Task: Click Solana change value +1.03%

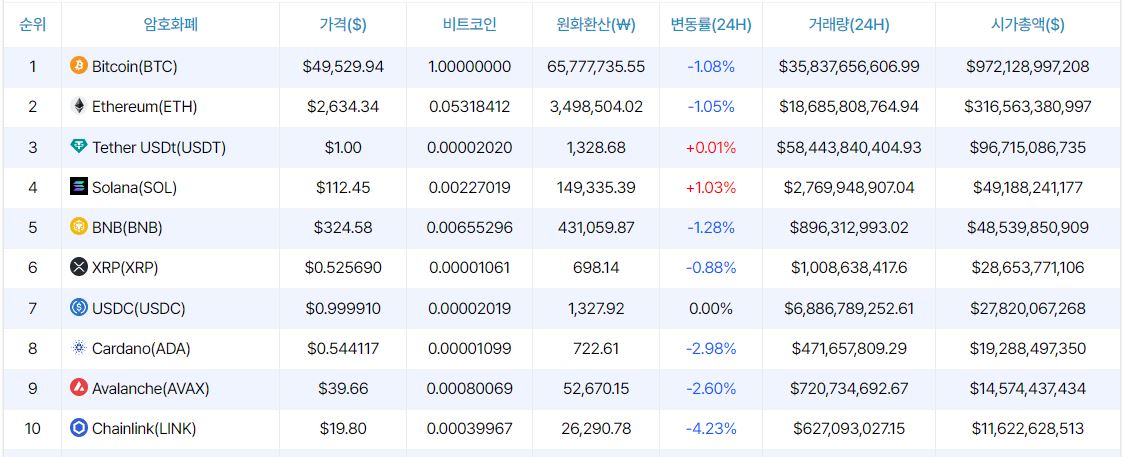Action: coord(711,188)
